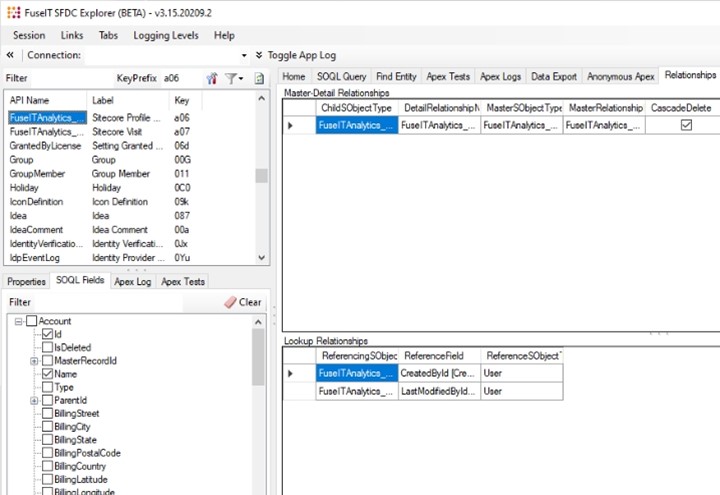Click the funnel filter icon
This screenshot has width=720, height=495.
click(x=231, y=79)
